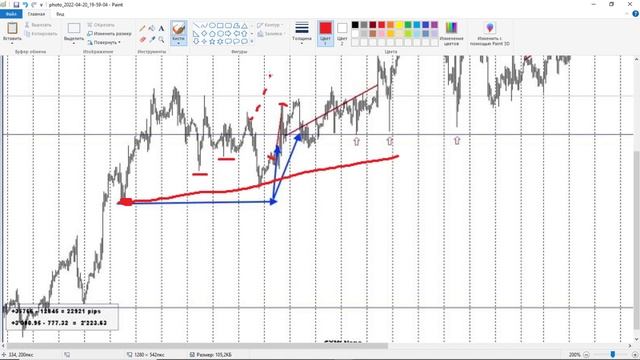
Task: Choose the Right triangle shape
Action: click(x=196, y=33)
